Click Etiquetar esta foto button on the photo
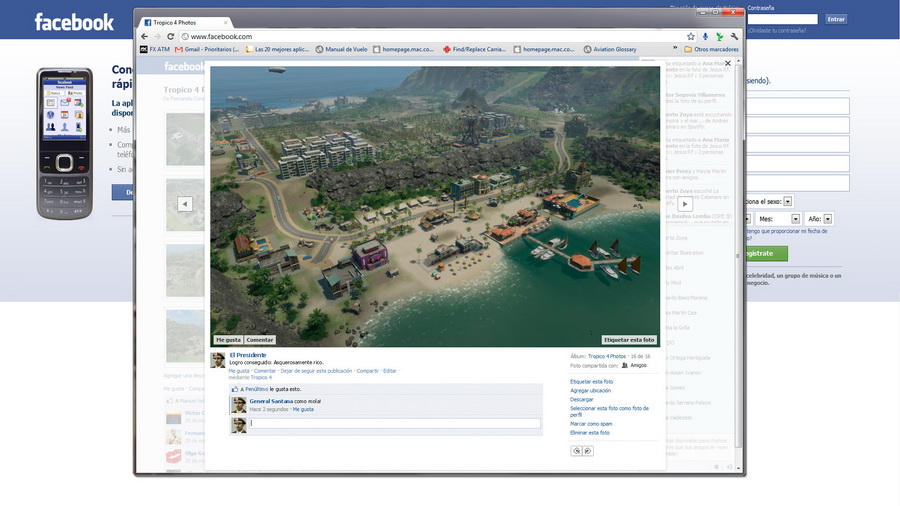The height and width of the screenshot is (506, 900). (629, 340)
